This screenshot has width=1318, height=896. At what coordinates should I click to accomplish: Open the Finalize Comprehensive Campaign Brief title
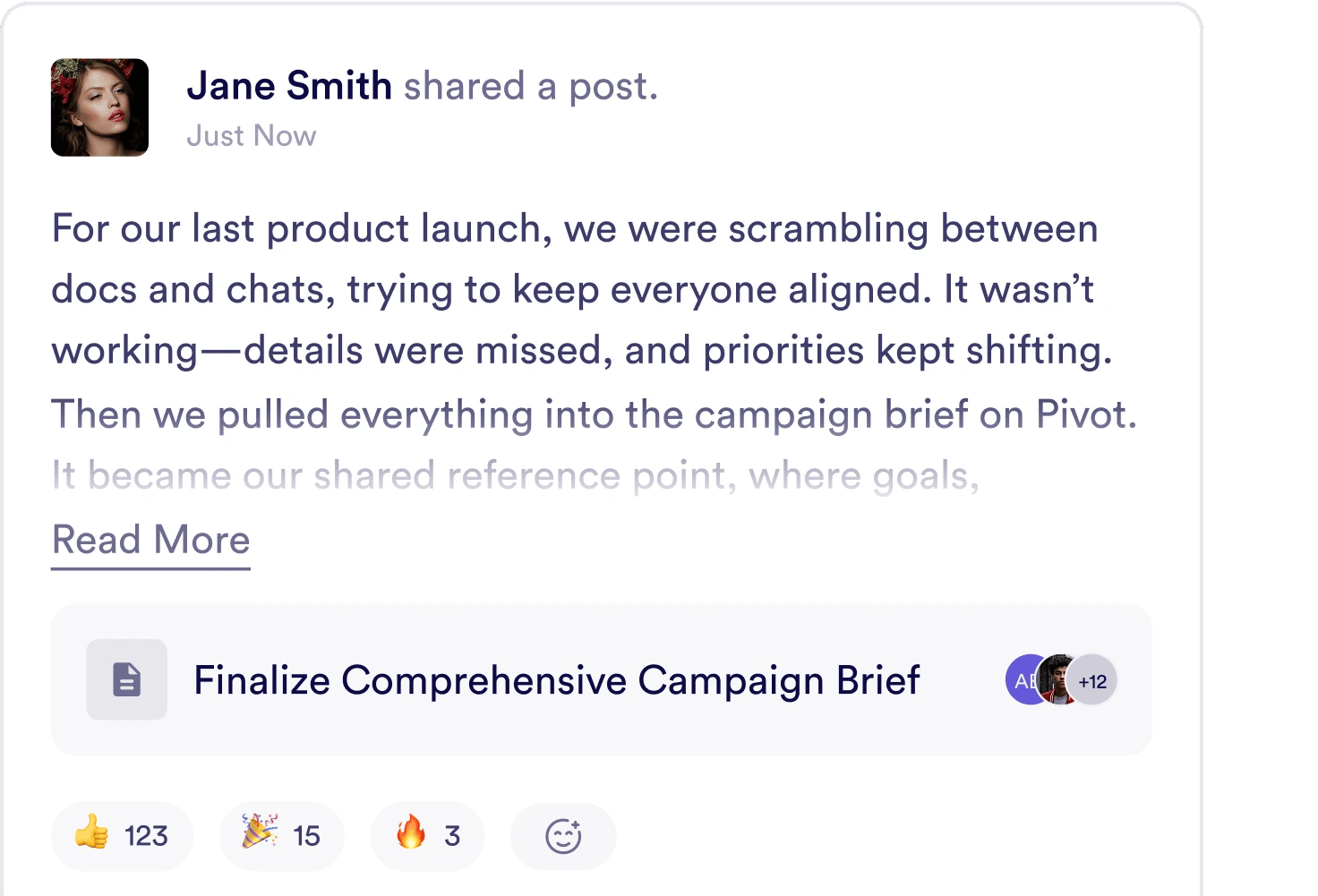tap(556, 680)
